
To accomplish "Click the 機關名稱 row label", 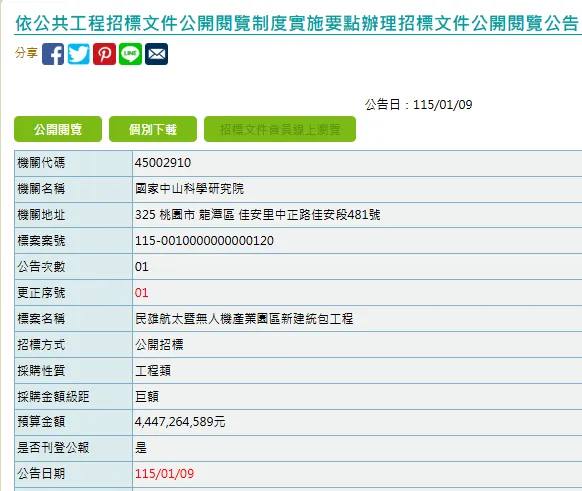I will (x=41, y=189).
